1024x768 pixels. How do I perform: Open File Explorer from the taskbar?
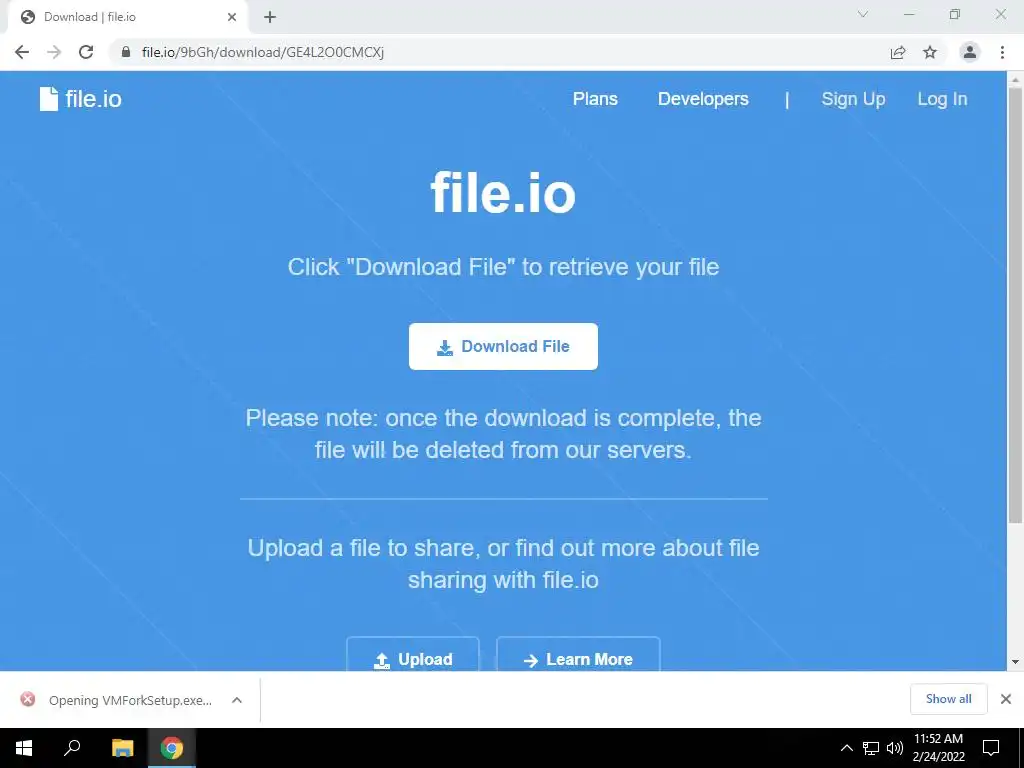point(122,748)
